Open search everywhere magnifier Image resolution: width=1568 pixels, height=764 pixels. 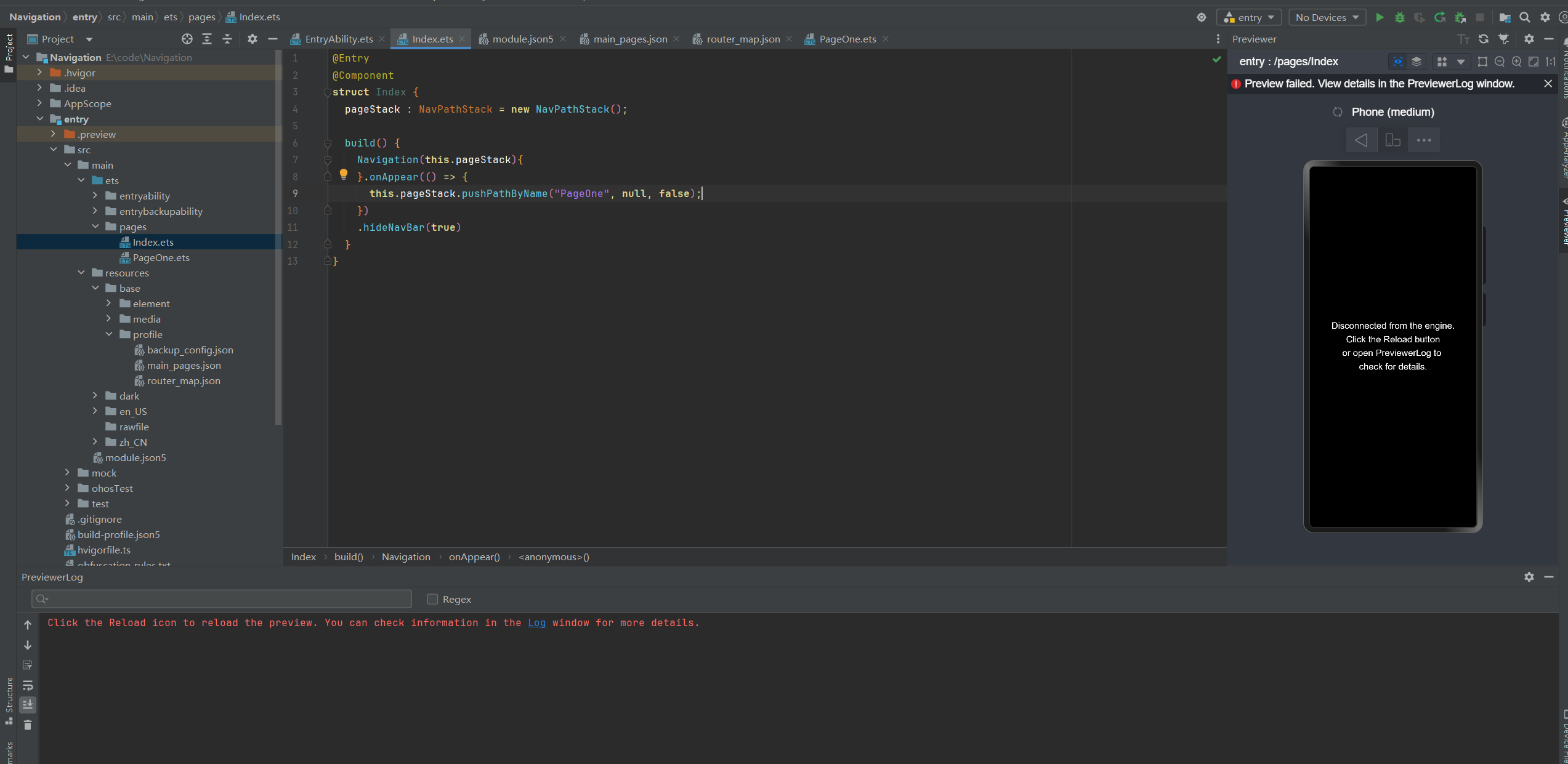click(1525, 17)
